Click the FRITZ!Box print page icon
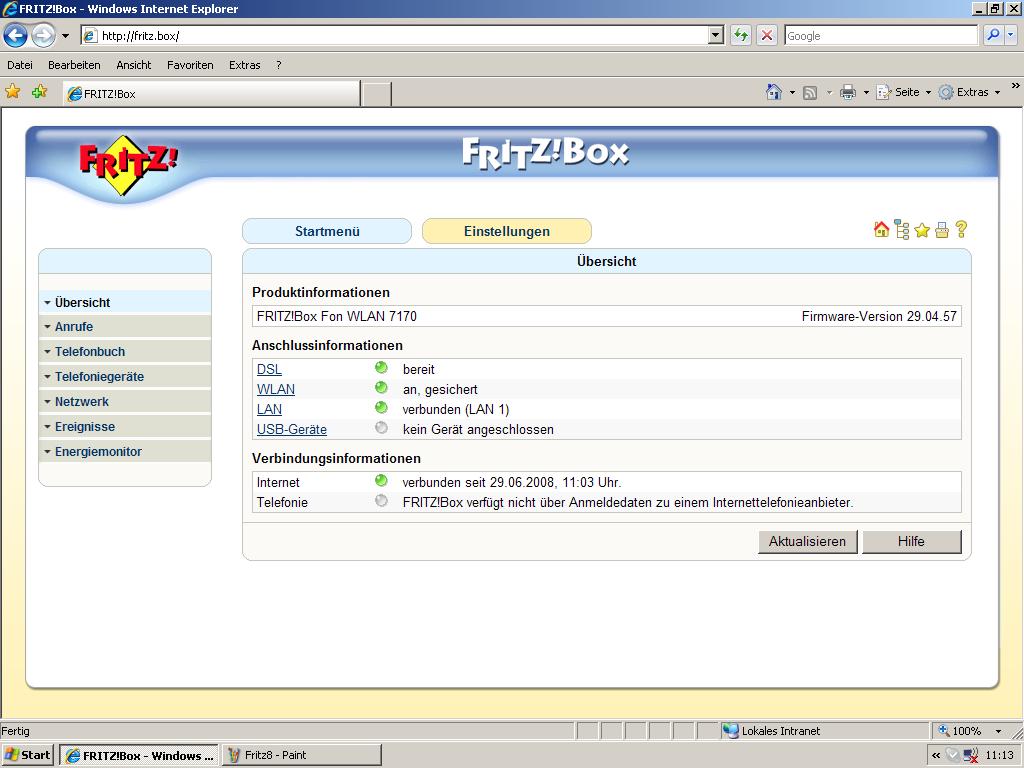This screenshot has width=1024, height=768. (x=942, y=230)
